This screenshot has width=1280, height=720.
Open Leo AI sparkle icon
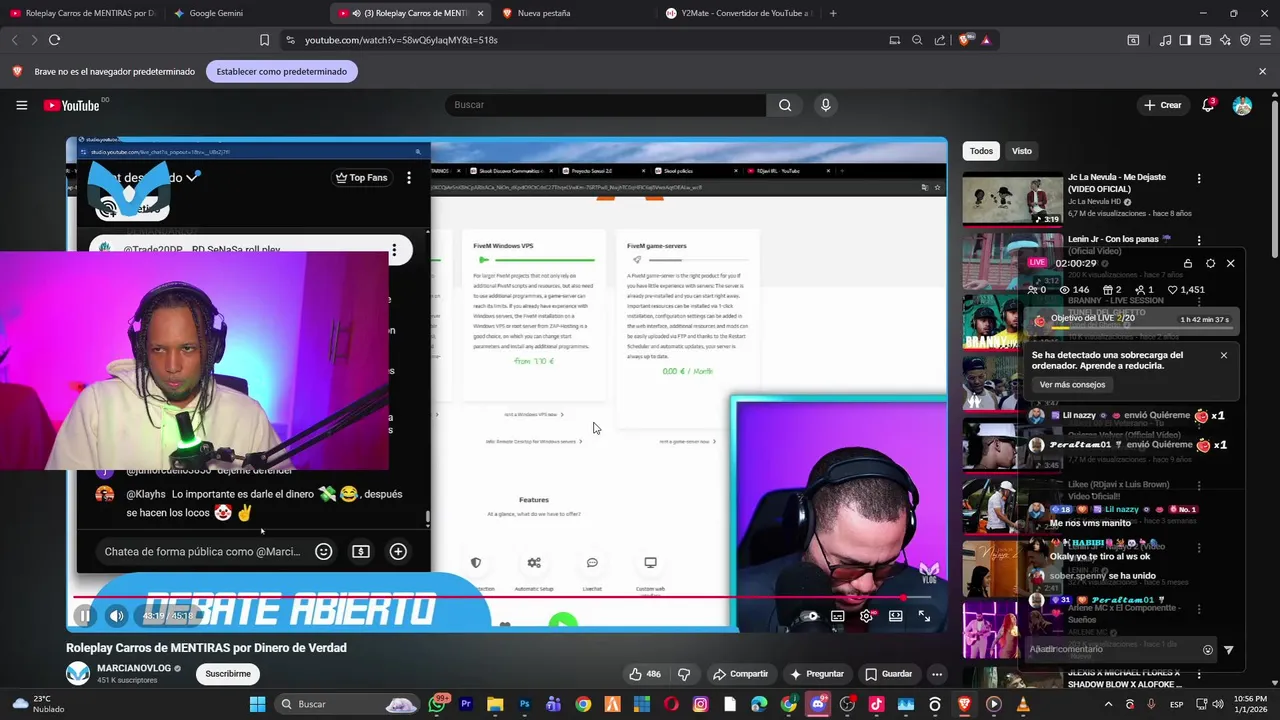pyautogui.click(x=1225, y=40)
